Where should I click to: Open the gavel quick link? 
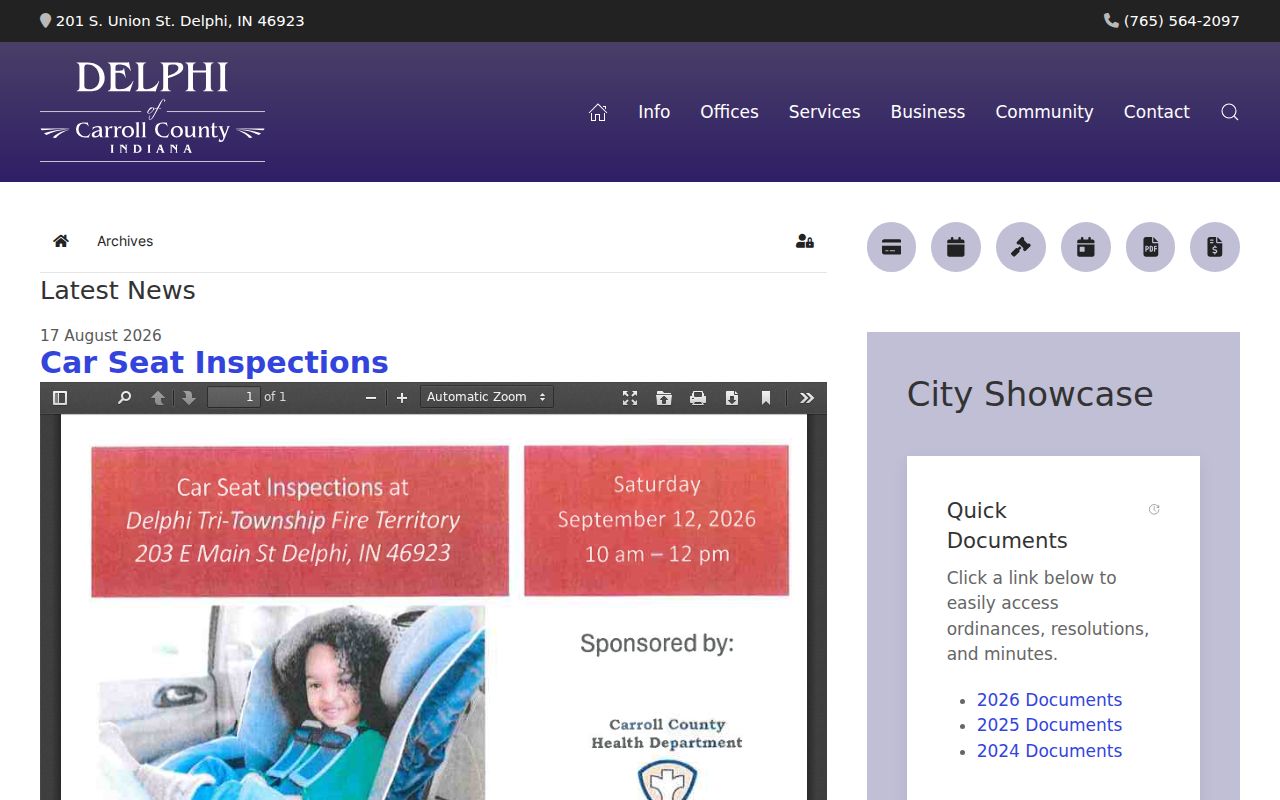pos(1021,247)
